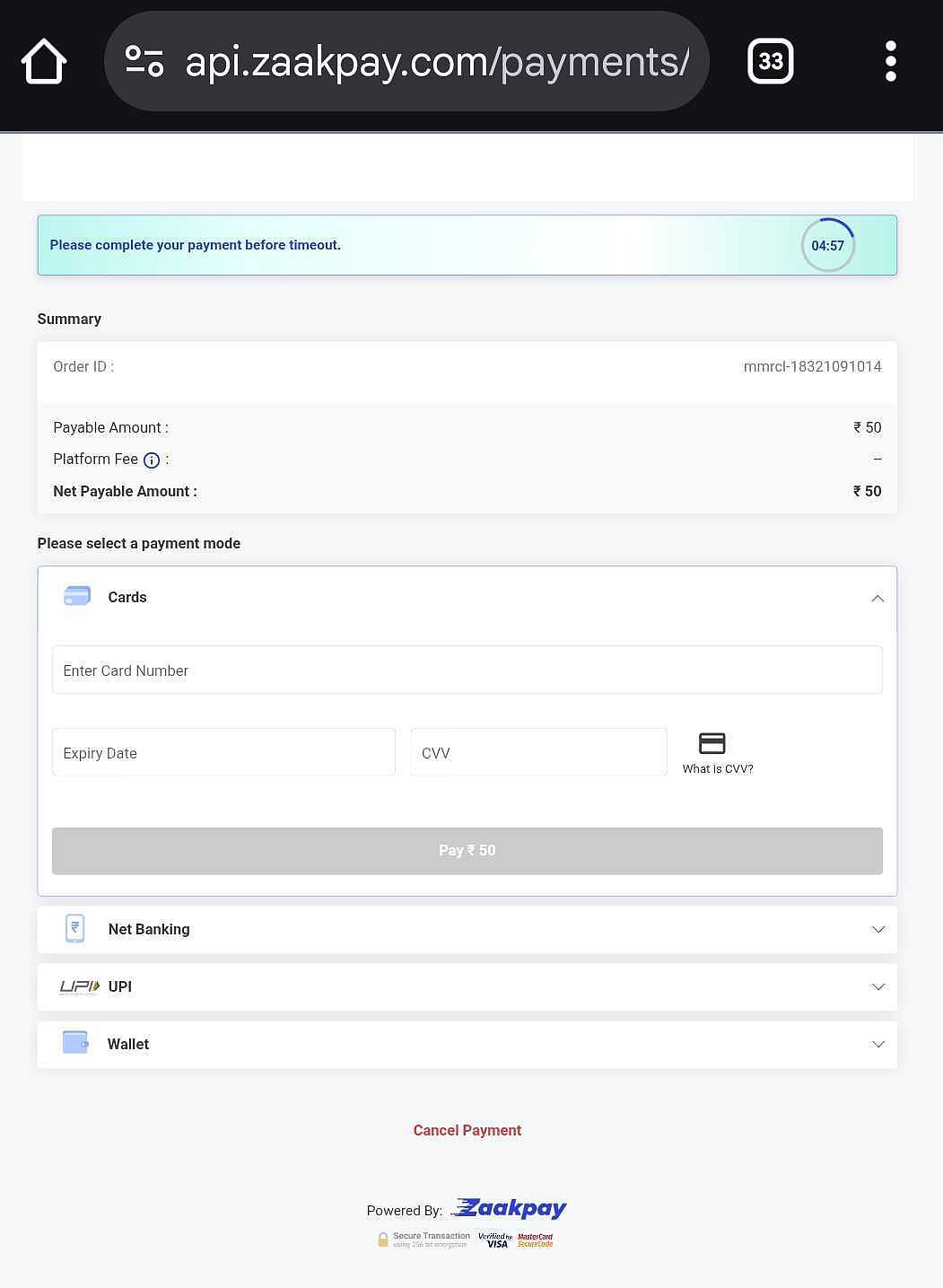The height and width of the screenshot is (1288, 943).
Task: Click the Wallet icon
Action: tap(75, 1043)
